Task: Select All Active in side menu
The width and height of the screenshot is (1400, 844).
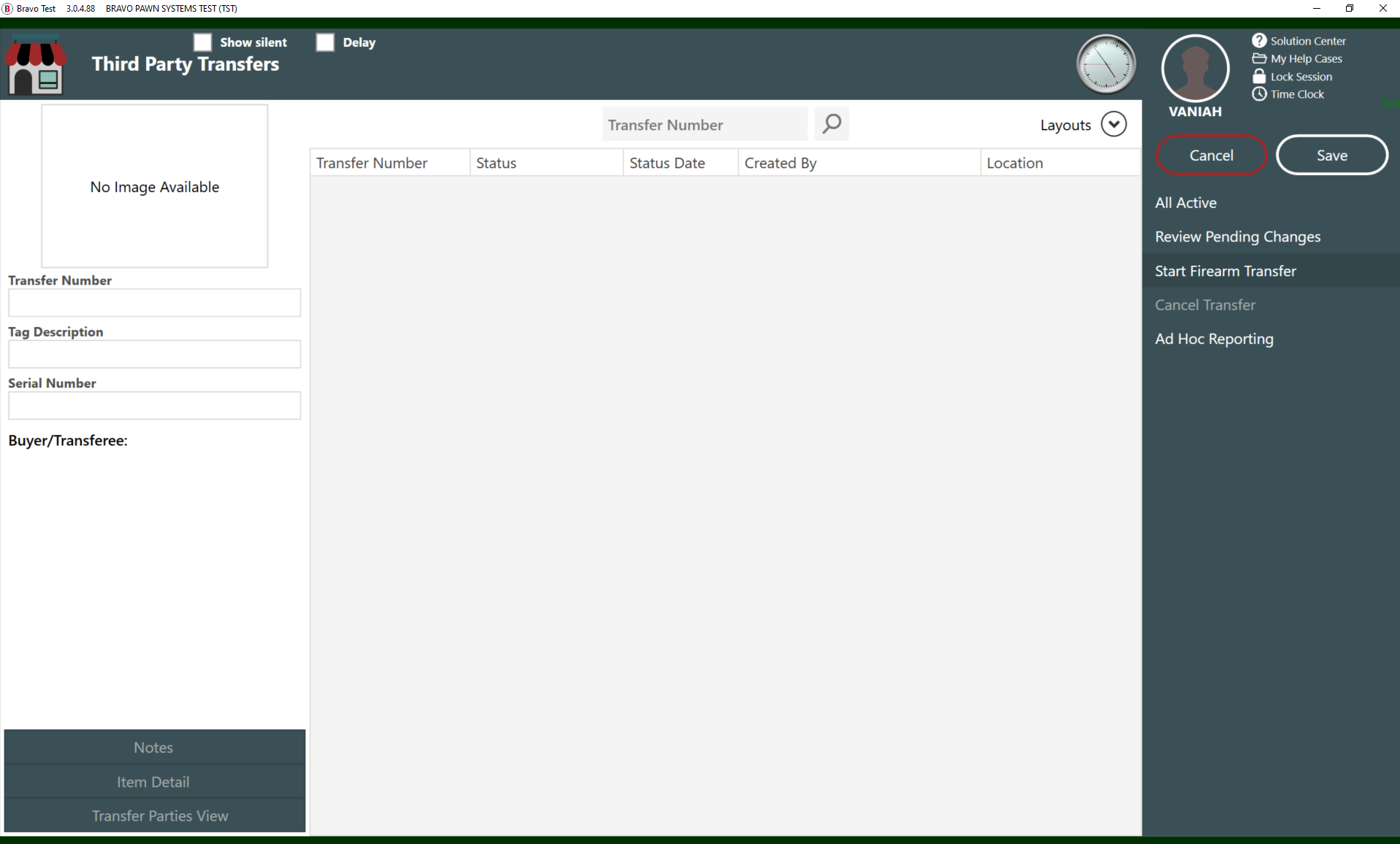Action: click(1185, 203)
